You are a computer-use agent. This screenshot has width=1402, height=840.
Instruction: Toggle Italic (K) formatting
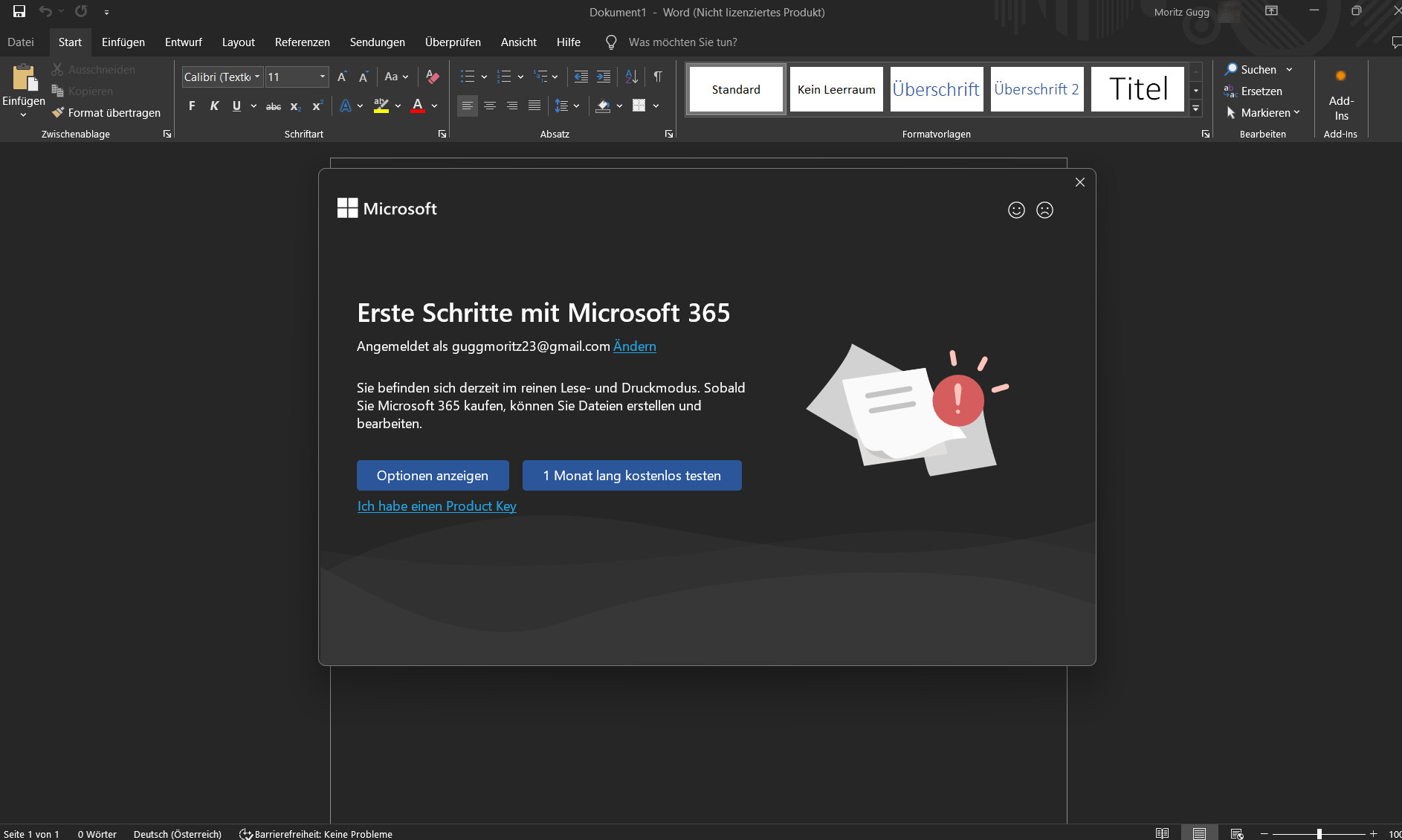click(x=214, y=106)
